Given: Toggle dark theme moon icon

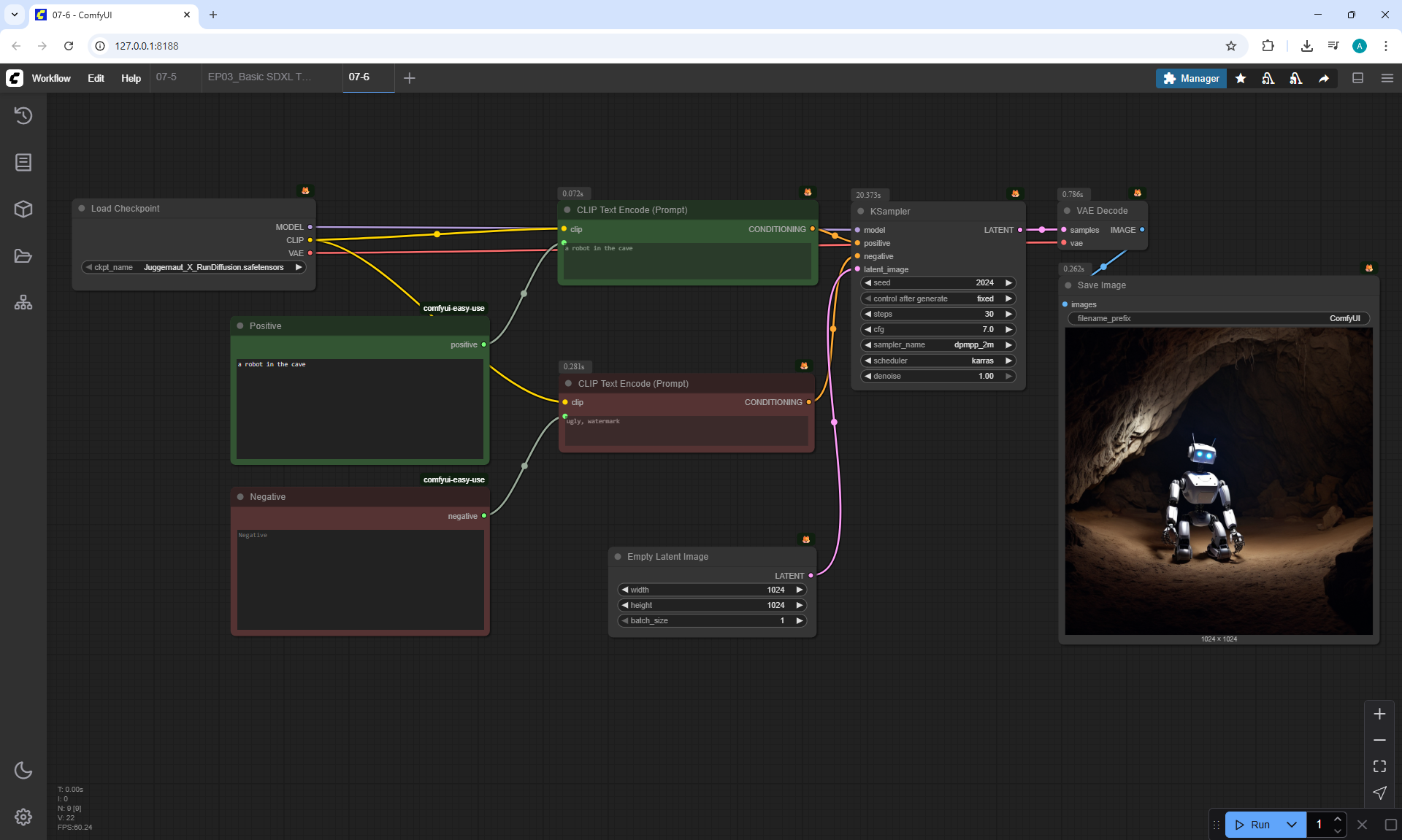Looking at the screenshot, I should [23, 770].
